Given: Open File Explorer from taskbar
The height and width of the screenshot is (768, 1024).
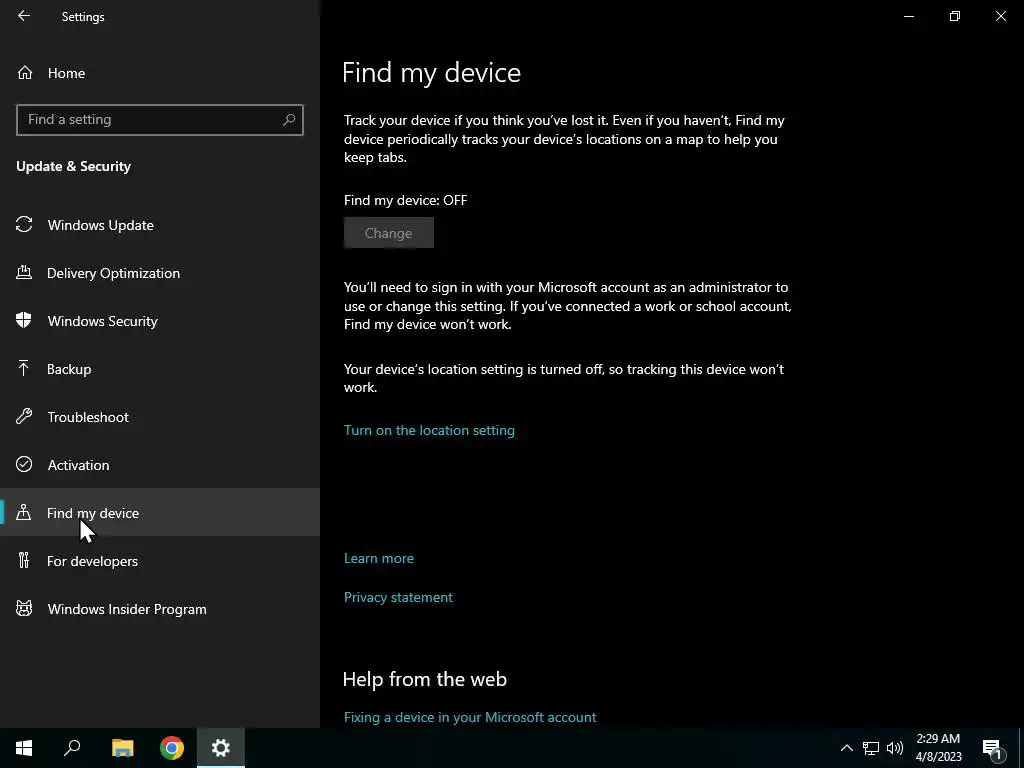Looking at the screenshot, I should (x=122, y=748).
